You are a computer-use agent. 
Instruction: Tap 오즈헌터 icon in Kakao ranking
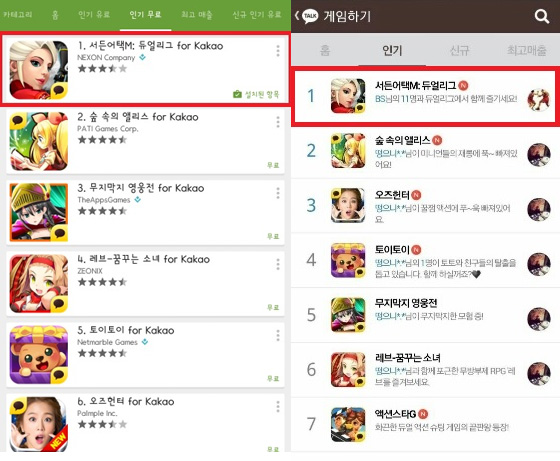(348, 205)
